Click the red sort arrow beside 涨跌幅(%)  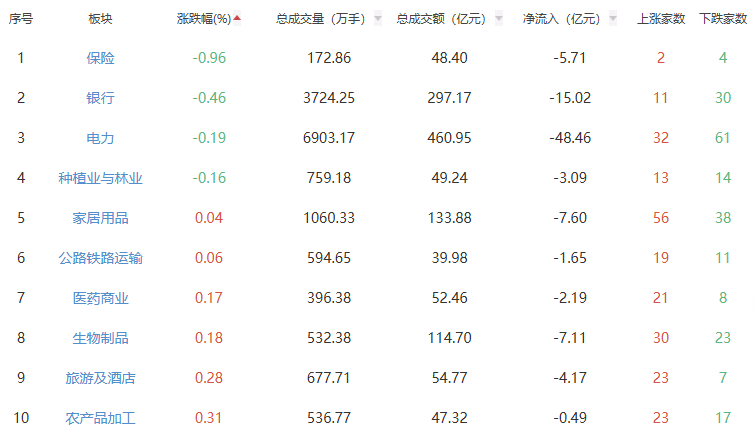pos(237,18)
